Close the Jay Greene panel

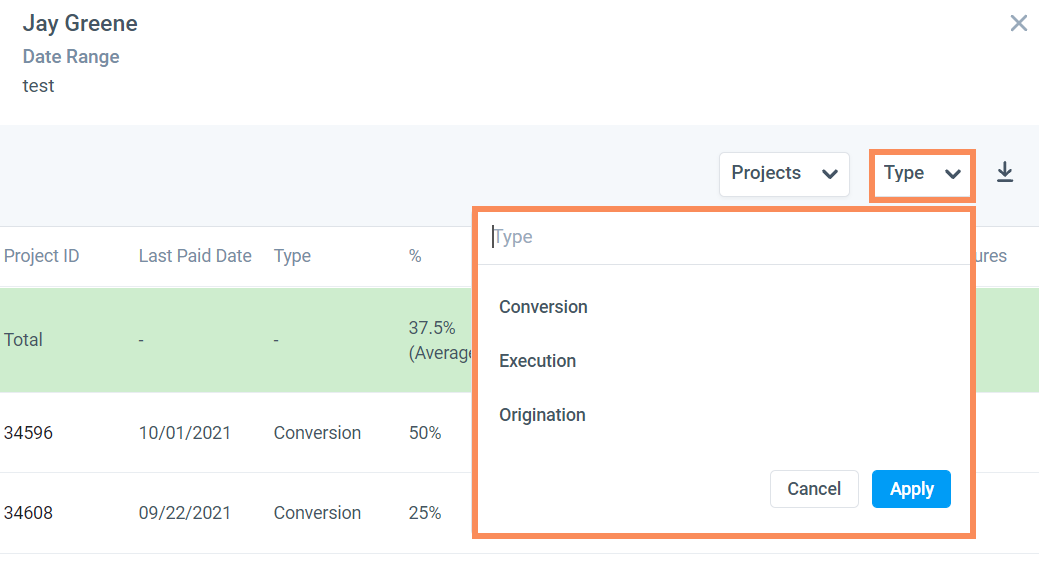click(1018, 23)
